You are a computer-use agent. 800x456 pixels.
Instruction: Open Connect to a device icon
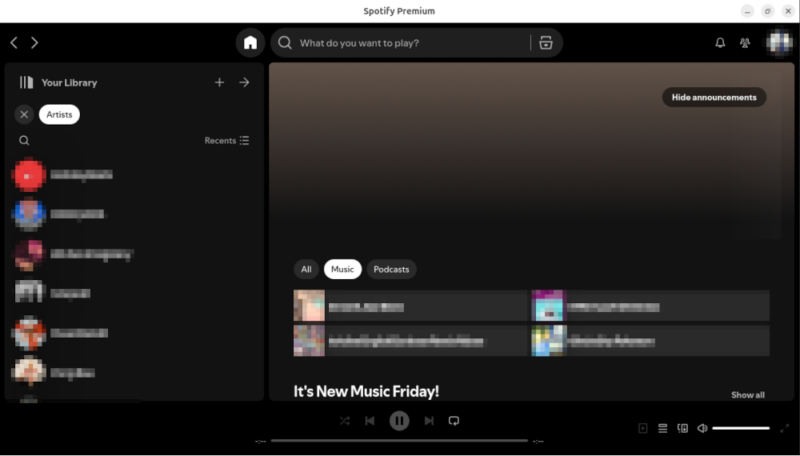683,428
